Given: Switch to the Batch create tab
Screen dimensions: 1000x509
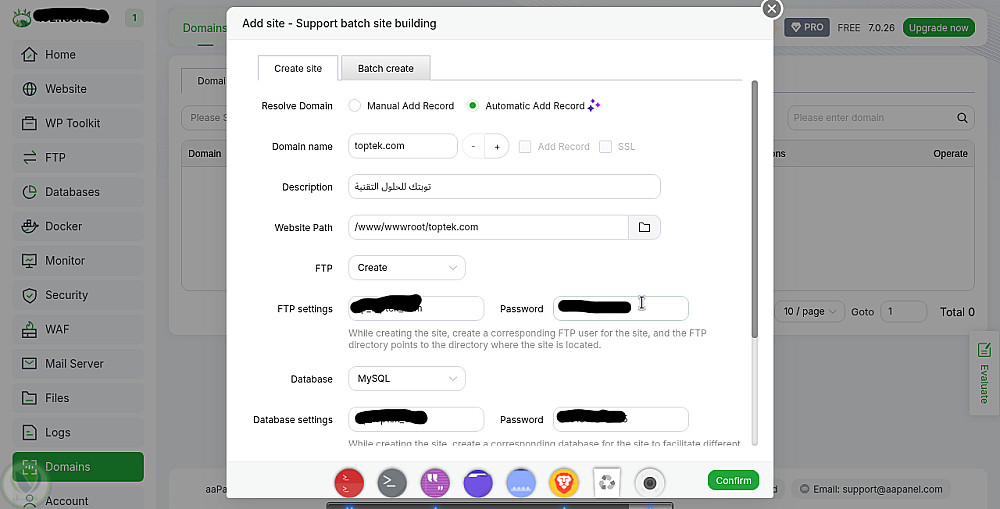Looking at the screenshot, I should pos(386,68).
